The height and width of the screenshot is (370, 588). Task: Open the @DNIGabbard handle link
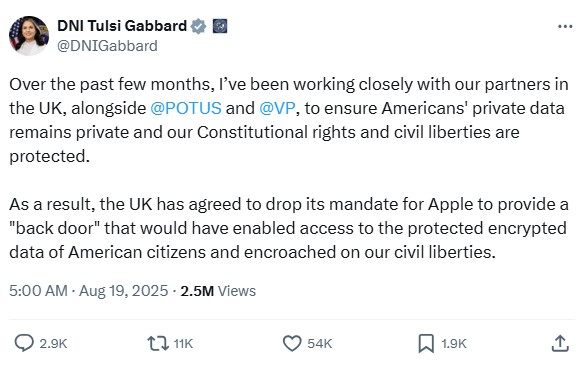point(107,46)
